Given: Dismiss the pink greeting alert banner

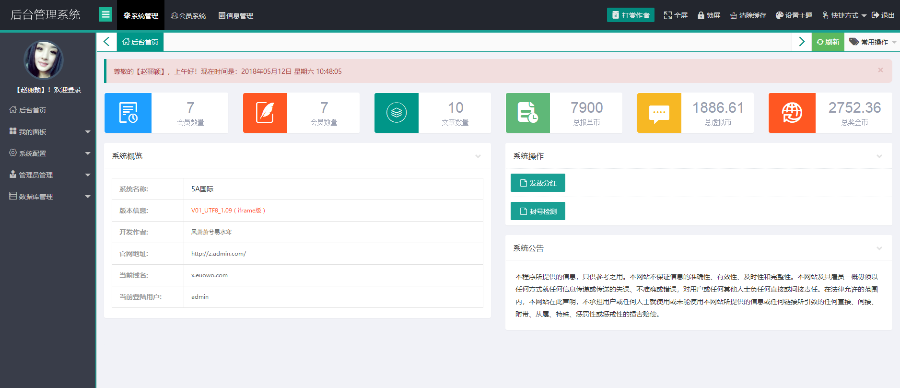Looking at the screenshot, I should click(x=880, y=70).
